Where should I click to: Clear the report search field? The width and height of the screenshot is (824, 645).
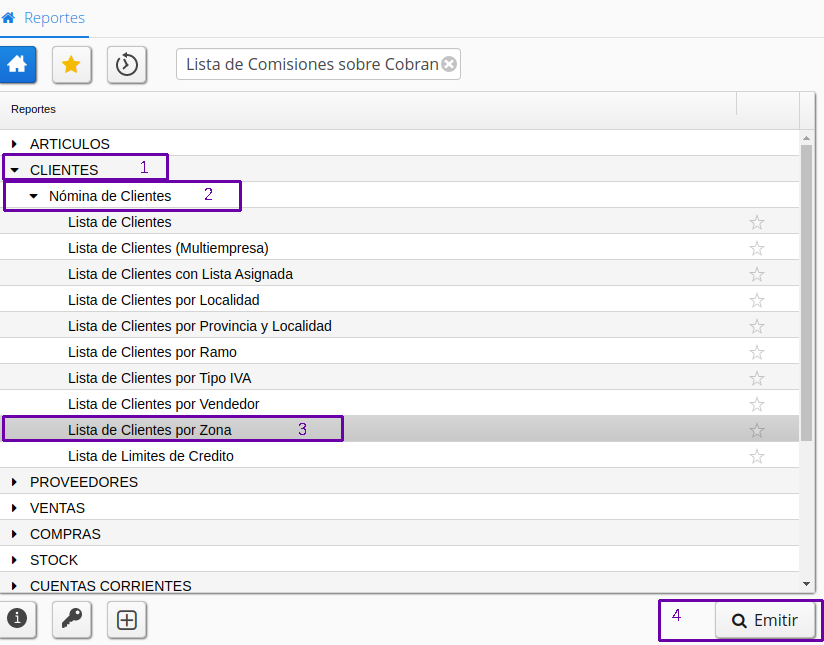pyautogui.click(x=449, y=64)
